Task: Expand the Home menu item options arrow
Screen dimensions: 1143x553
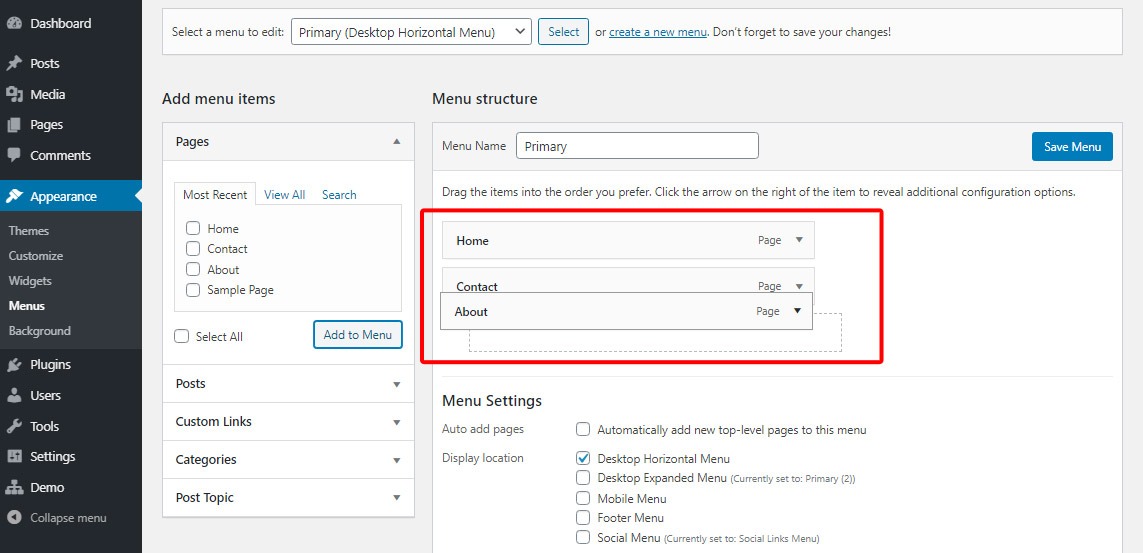Action: (799, 240)
